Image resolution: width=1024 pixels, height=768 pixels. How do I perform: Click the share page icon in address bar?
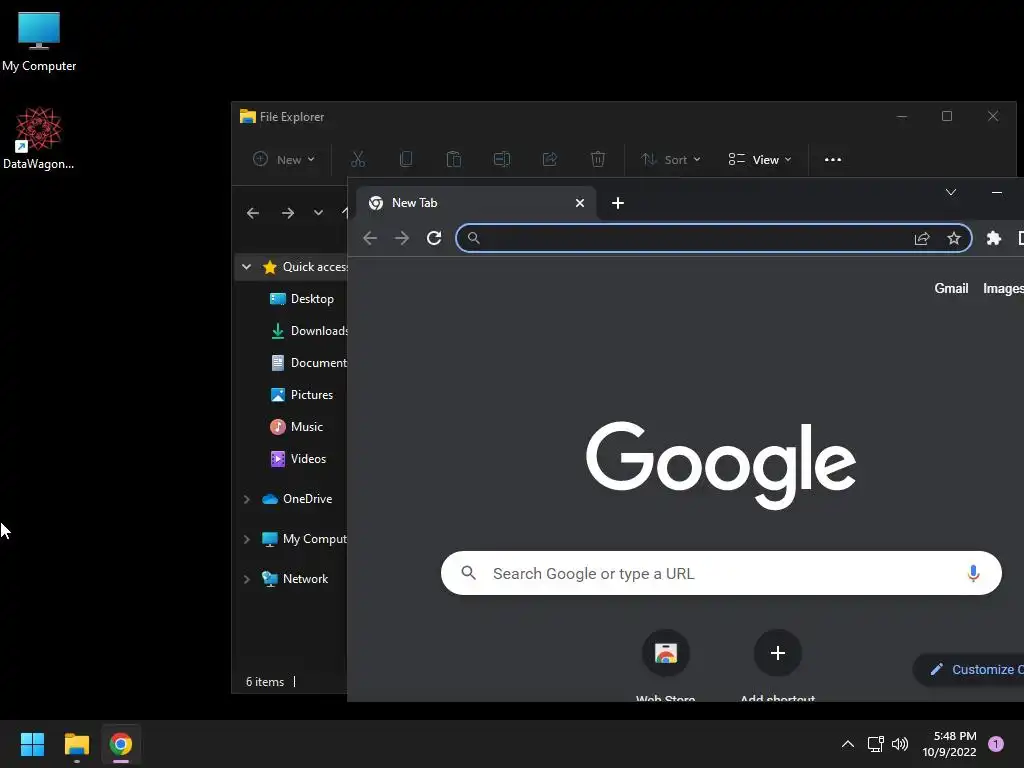pyautogui.click(x=921, y=238)
